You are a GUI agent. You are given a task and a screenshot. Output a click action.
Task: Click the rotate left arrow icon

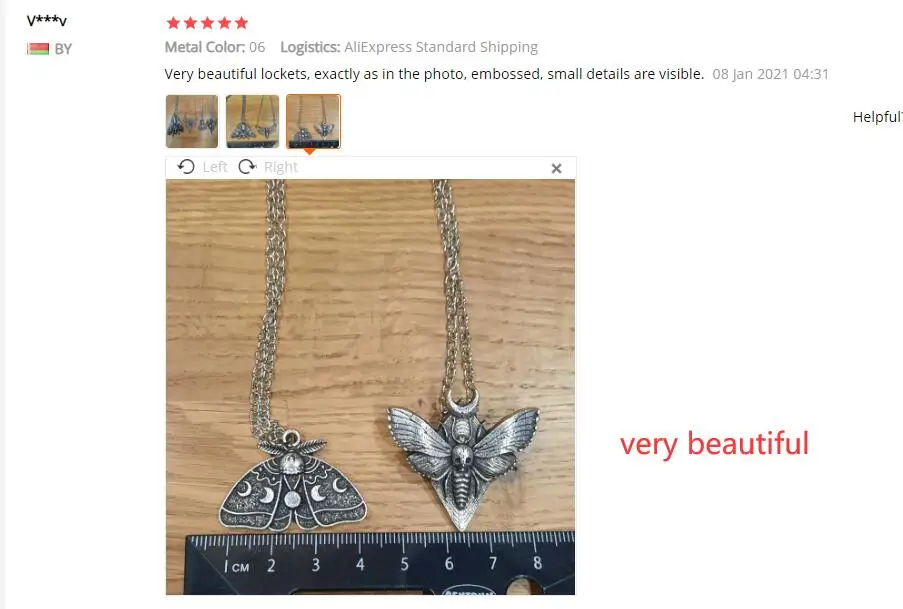(x=186, y=167)
